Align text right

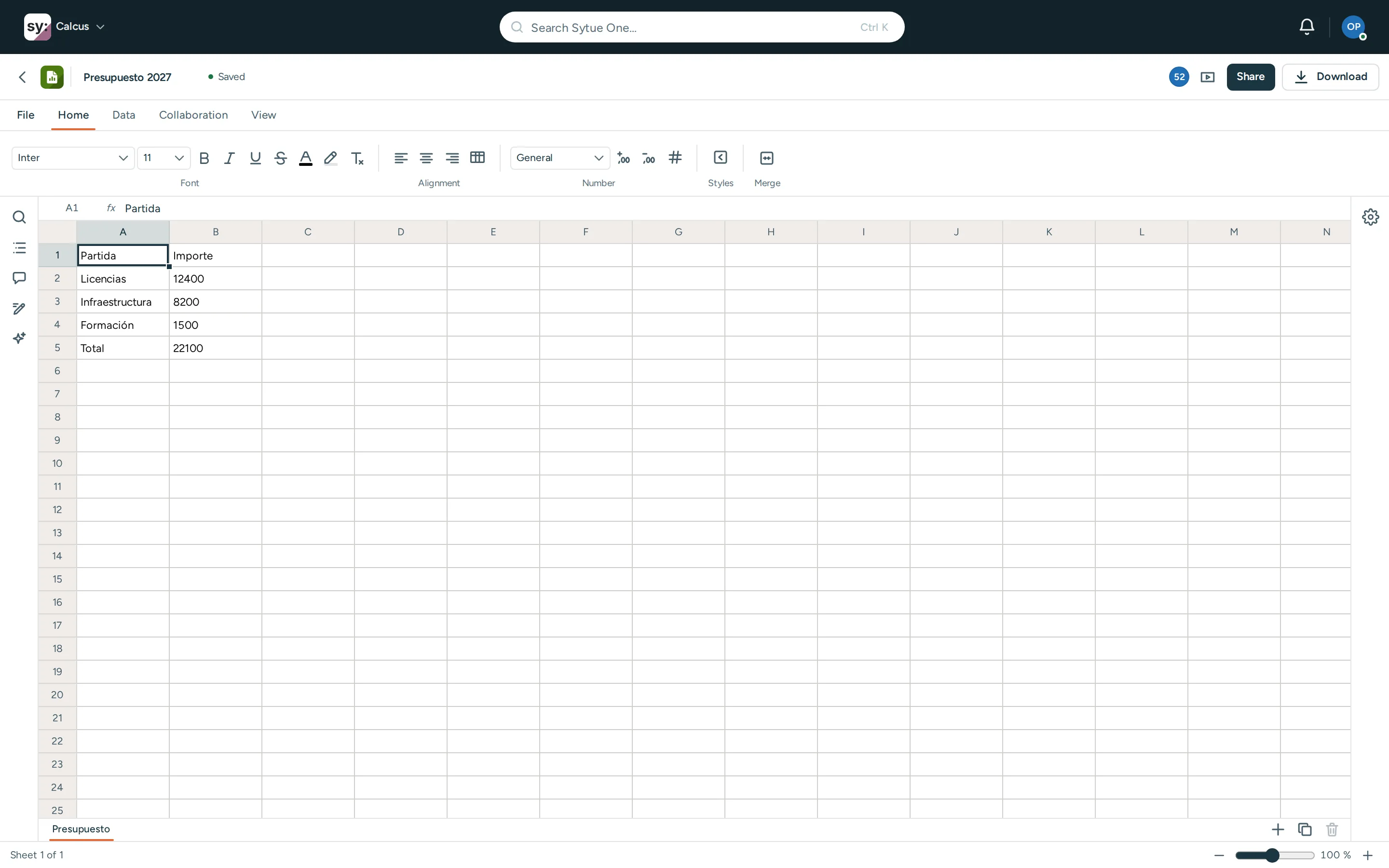(x=452, y=158)
